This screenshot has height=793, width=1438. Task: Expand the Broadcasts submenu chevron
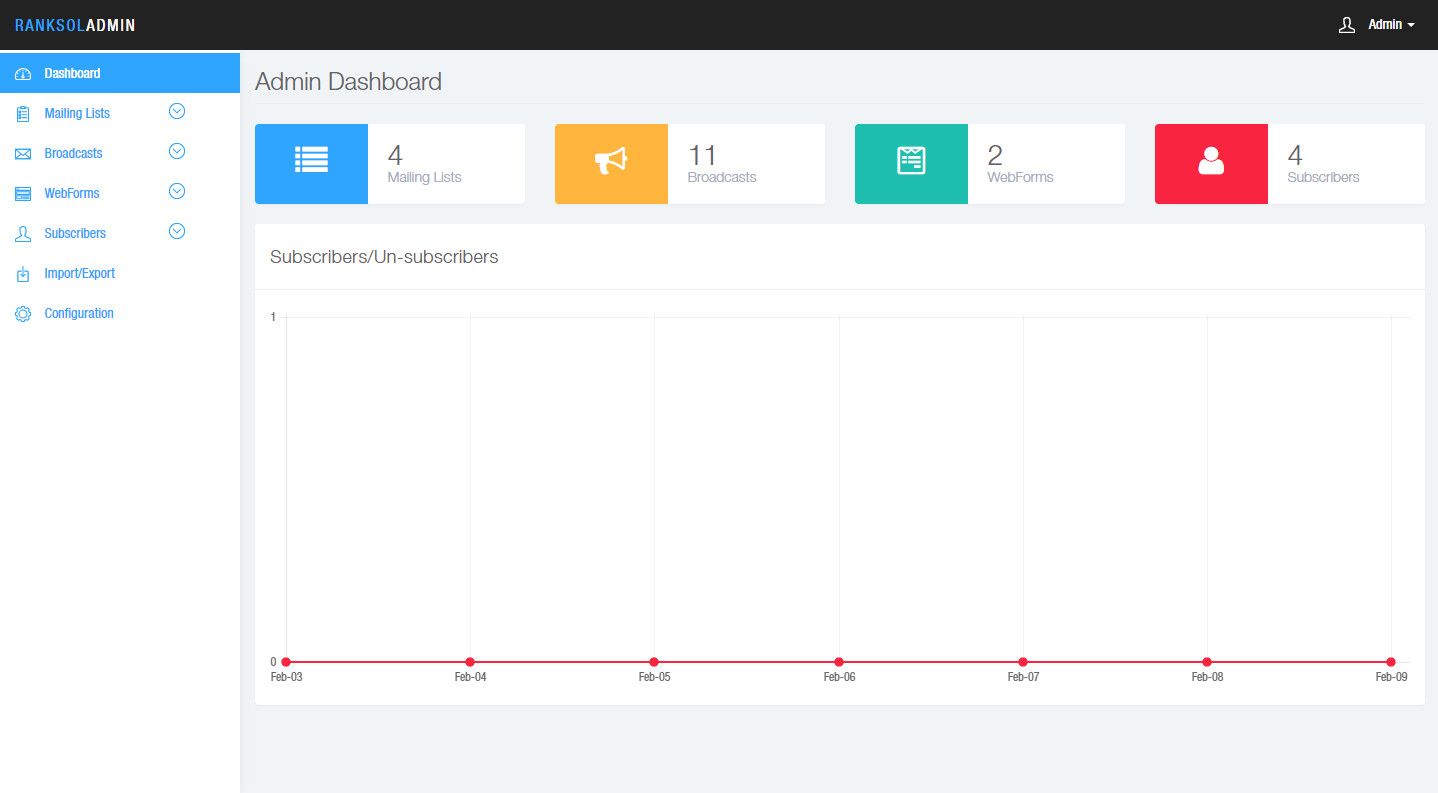click(x=177, y=152)
